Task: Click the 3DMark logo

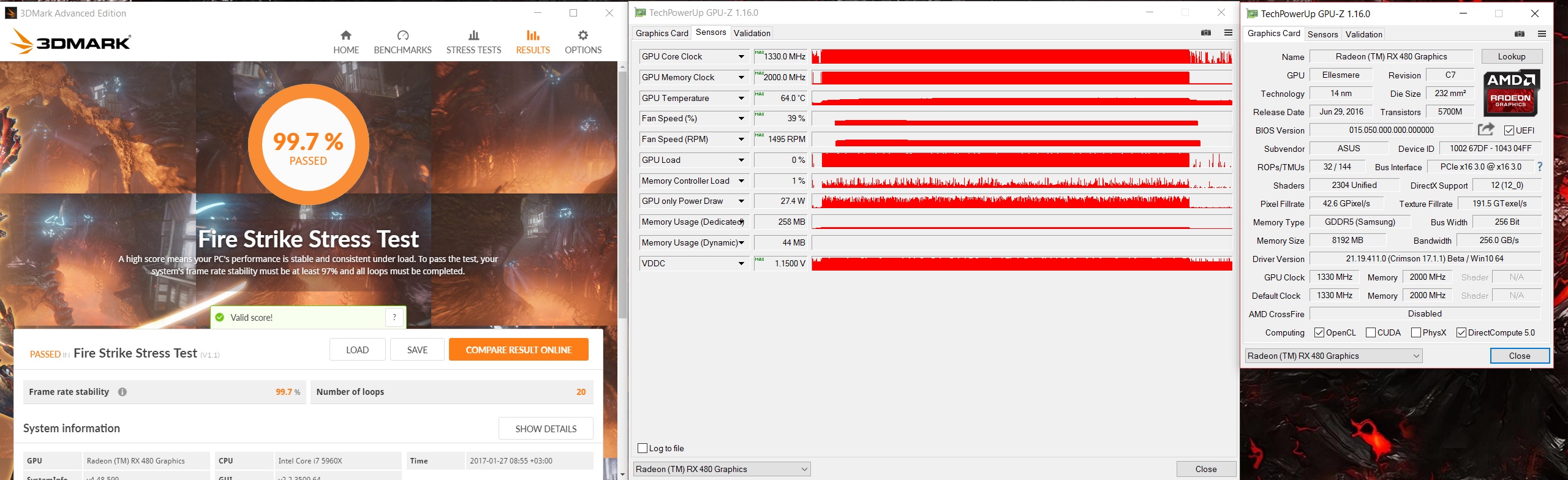Action: point(70,42)
